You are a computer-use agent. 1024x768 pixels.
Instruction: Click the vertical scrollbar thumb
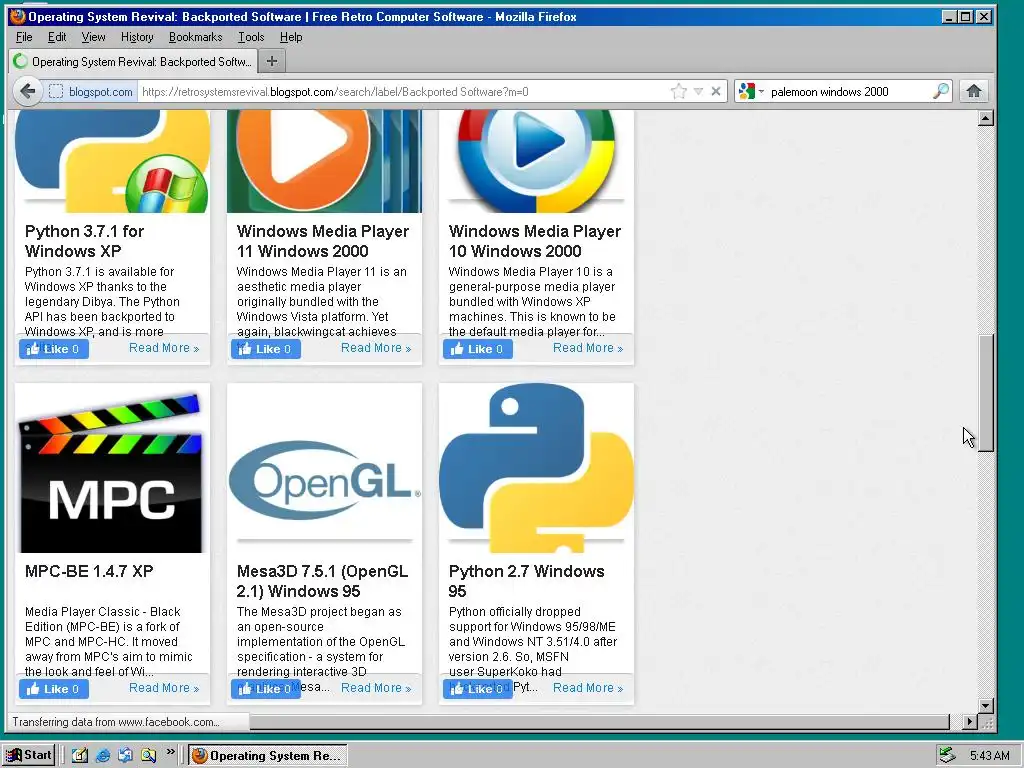click(x=986, y=392)
